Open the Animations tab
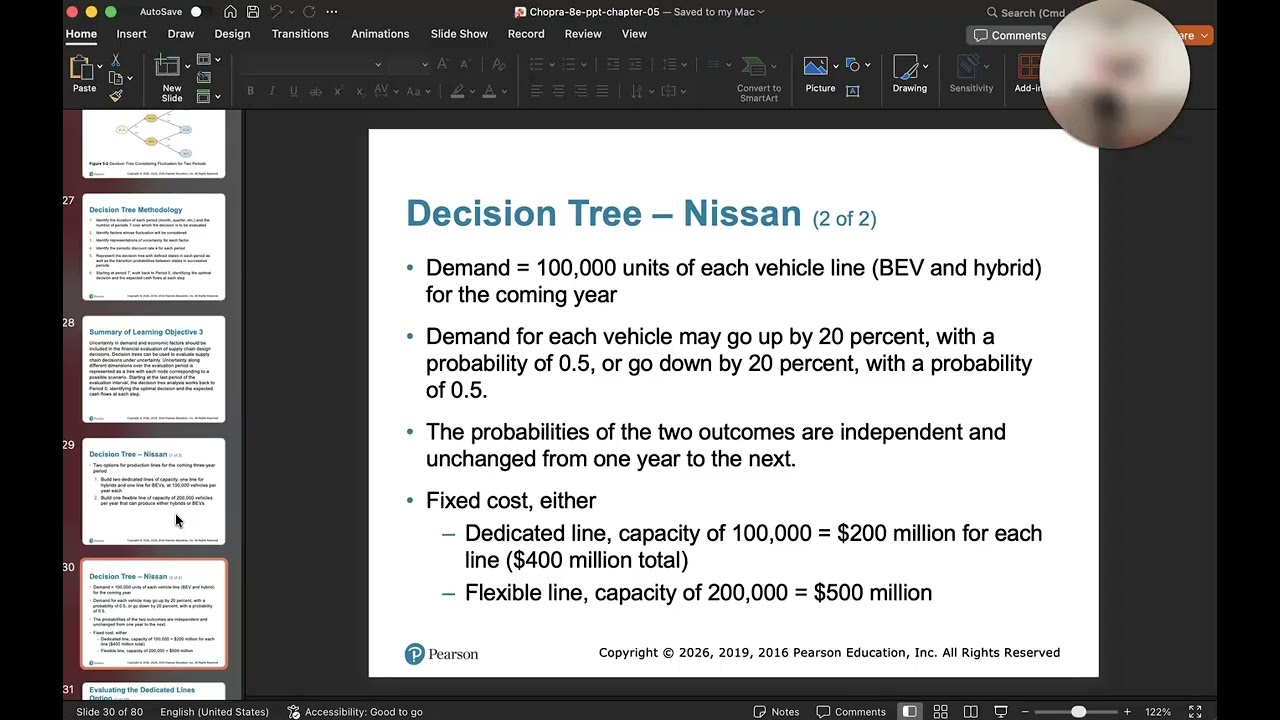 point(380,34)
